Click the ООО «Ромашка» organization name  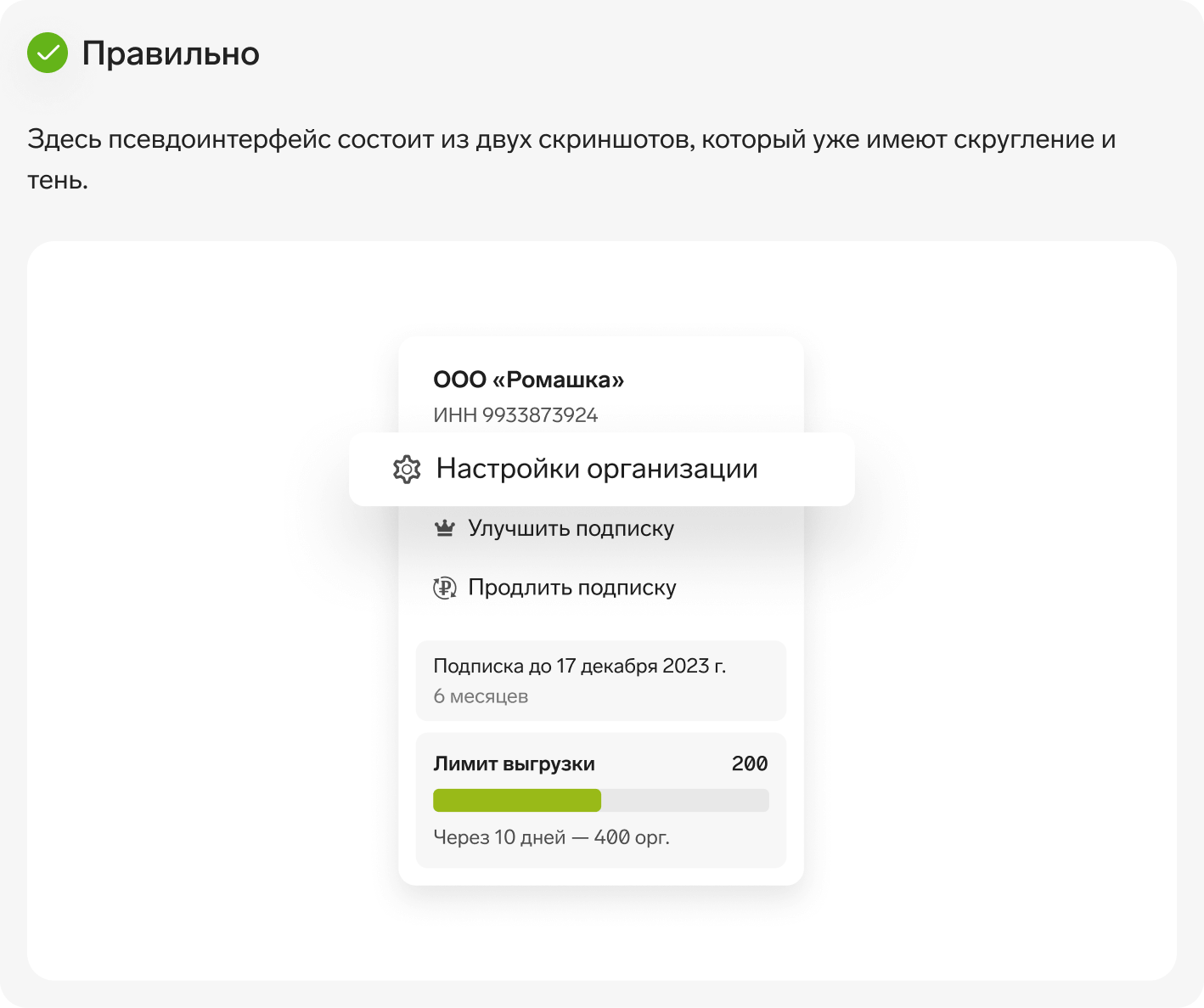click(528, 380)
